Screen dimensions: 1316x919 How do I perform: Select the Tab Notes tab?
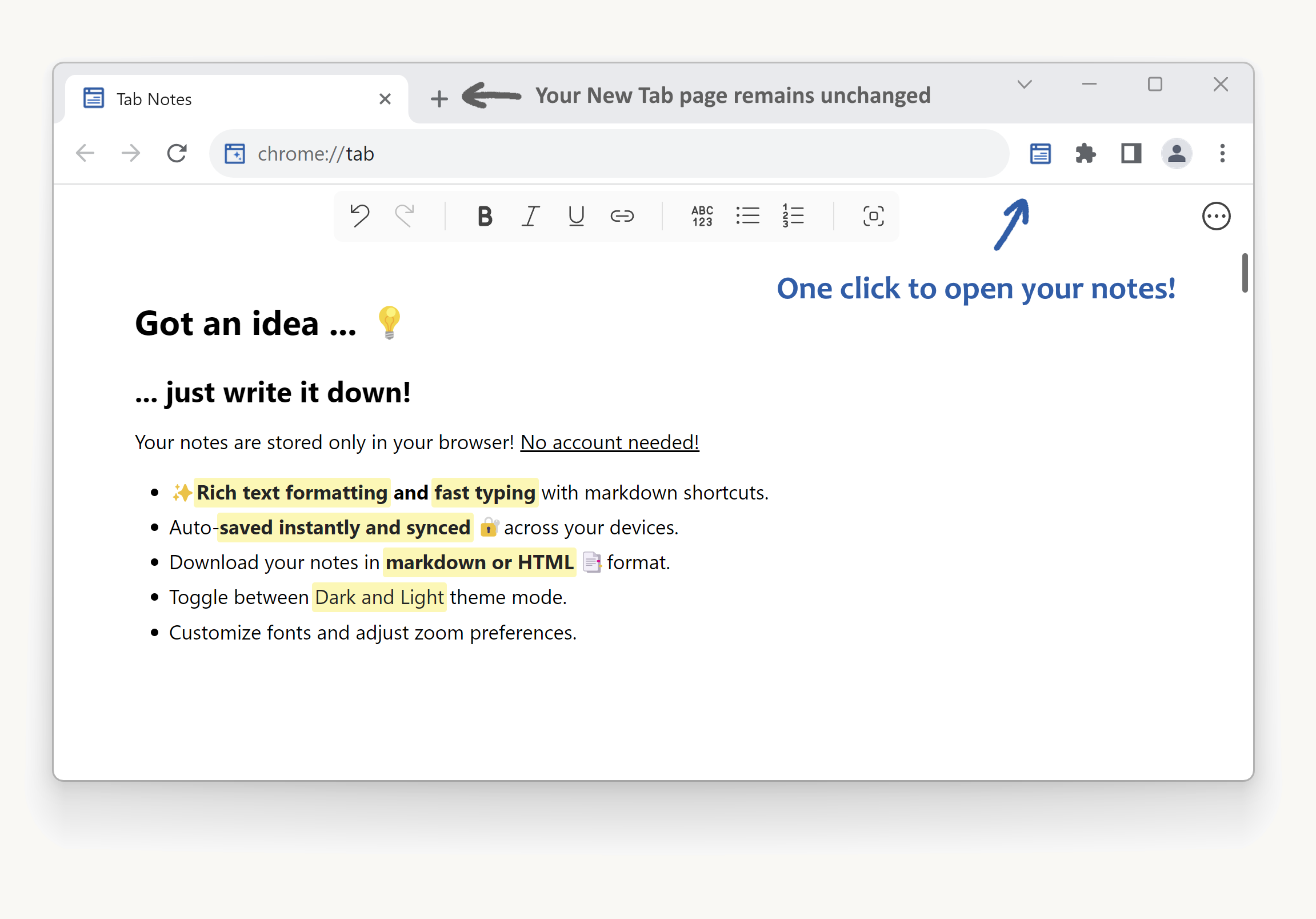pos(236,99)
